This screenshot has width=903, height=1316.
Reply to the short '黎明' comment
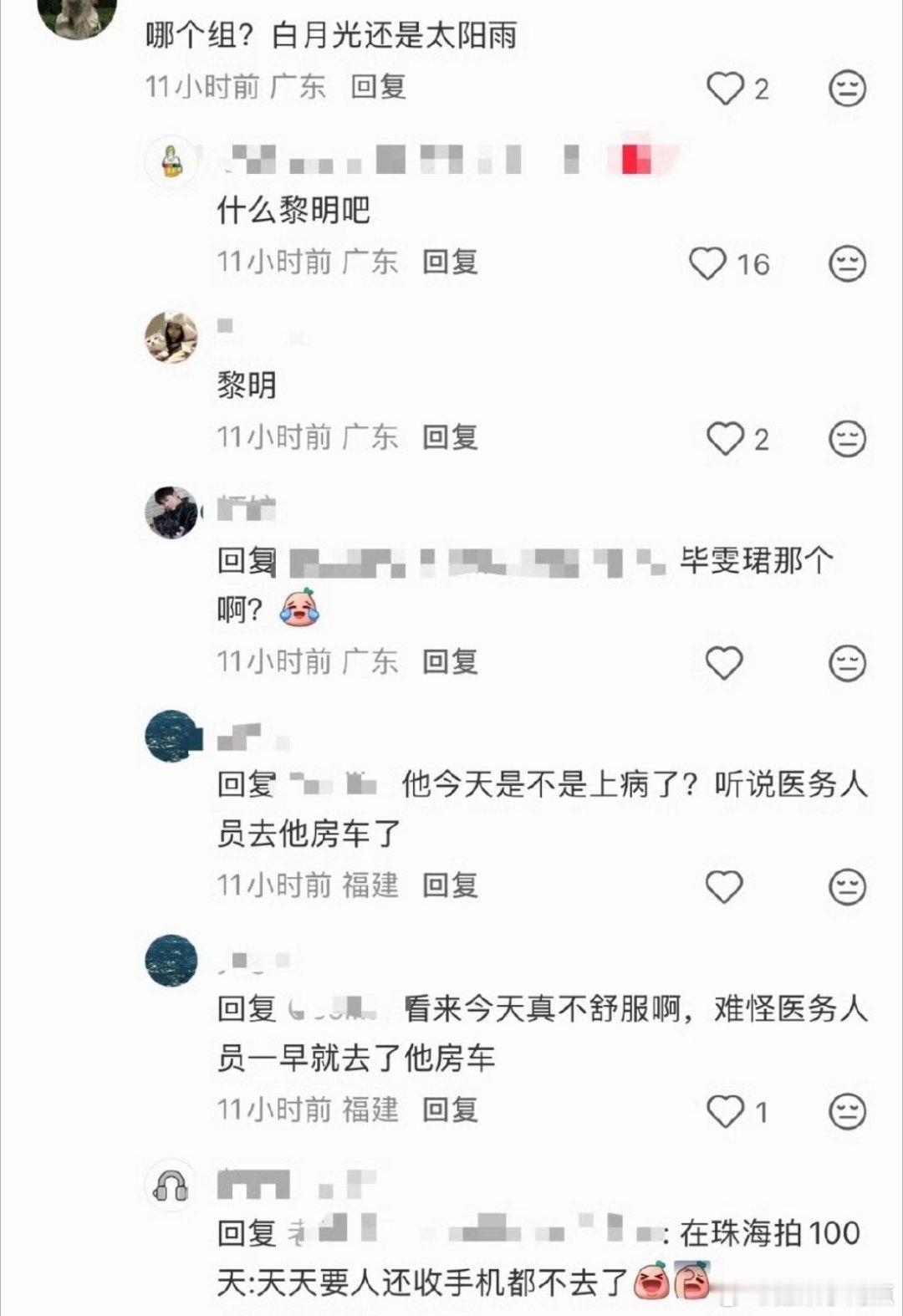[x=451, y=437]
